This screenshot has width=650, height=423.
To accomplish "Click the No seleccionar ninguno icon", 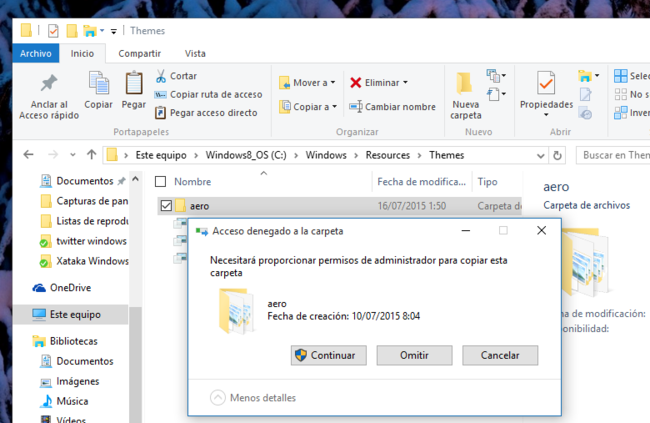I will point(621,95).
